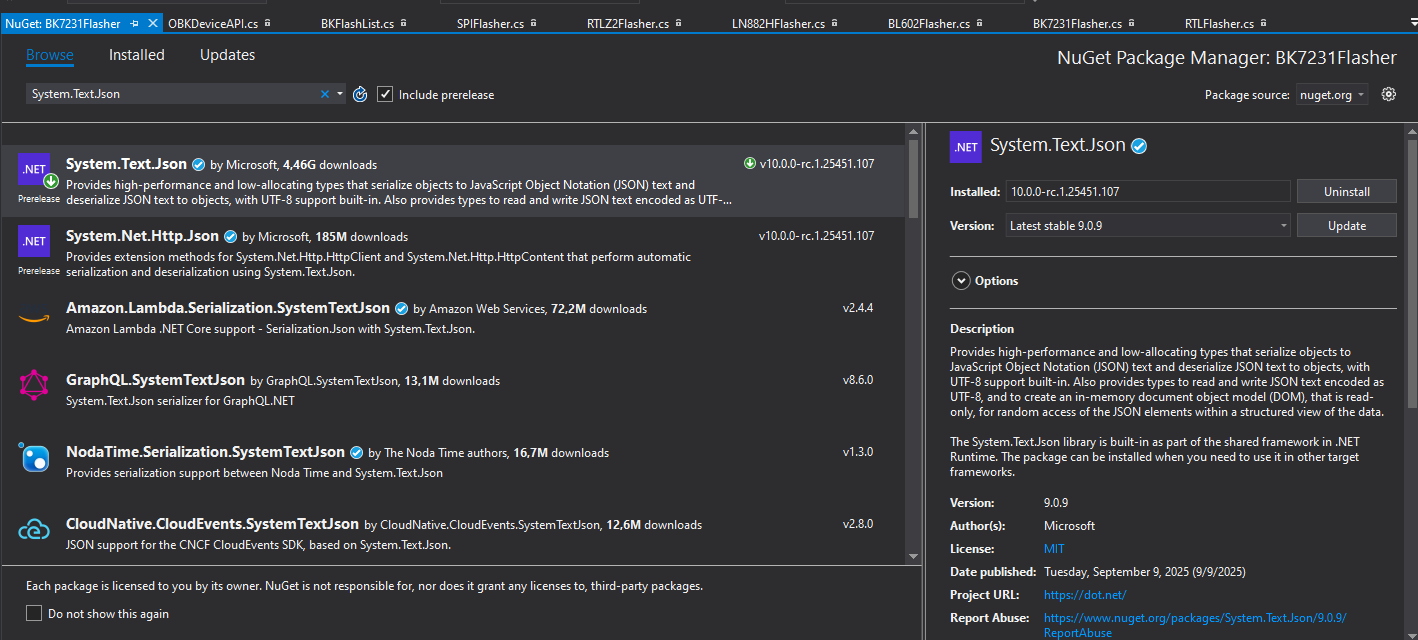Open the Package source dropdown
This screenshot has height=640, width=1418.
click(1333, 94)
